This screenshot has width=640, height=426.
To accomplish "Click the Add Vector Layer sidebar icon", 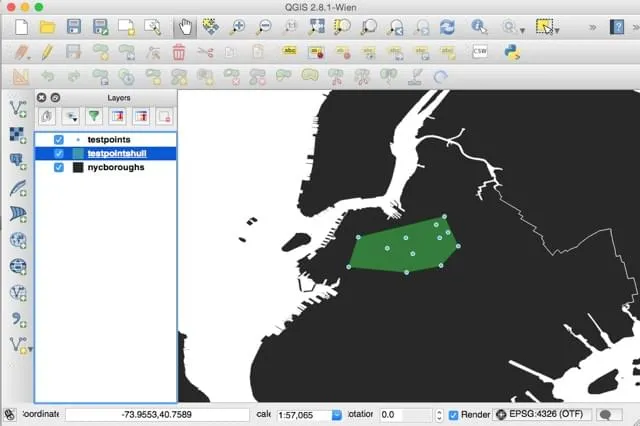I will [18, 109].
